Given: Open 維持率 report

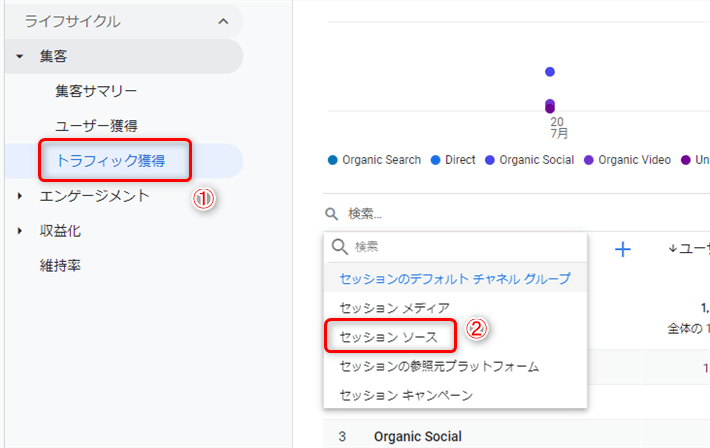Looking at the screenshot, I should click(60, 265).
